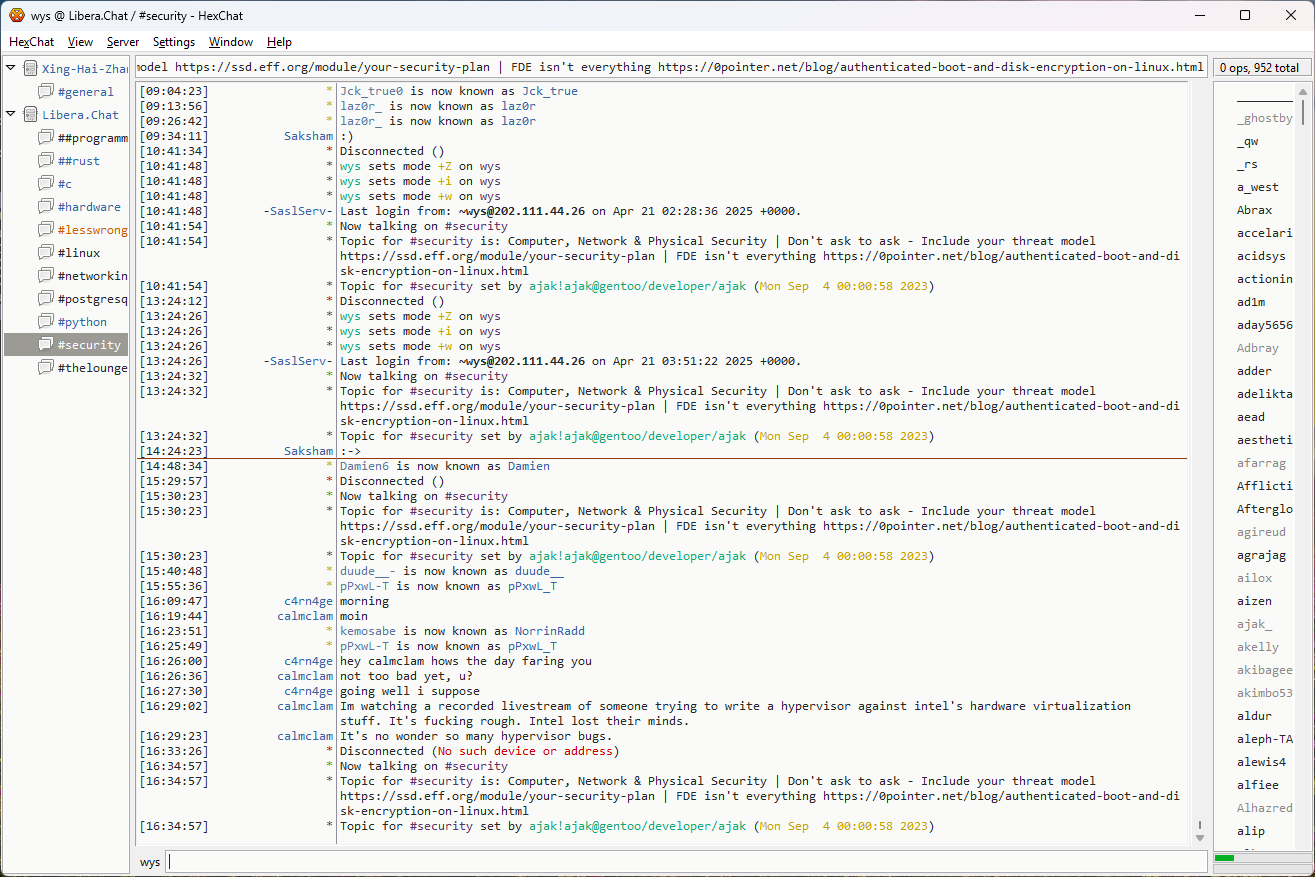Switch to the #linux channel

click(78, 253)
